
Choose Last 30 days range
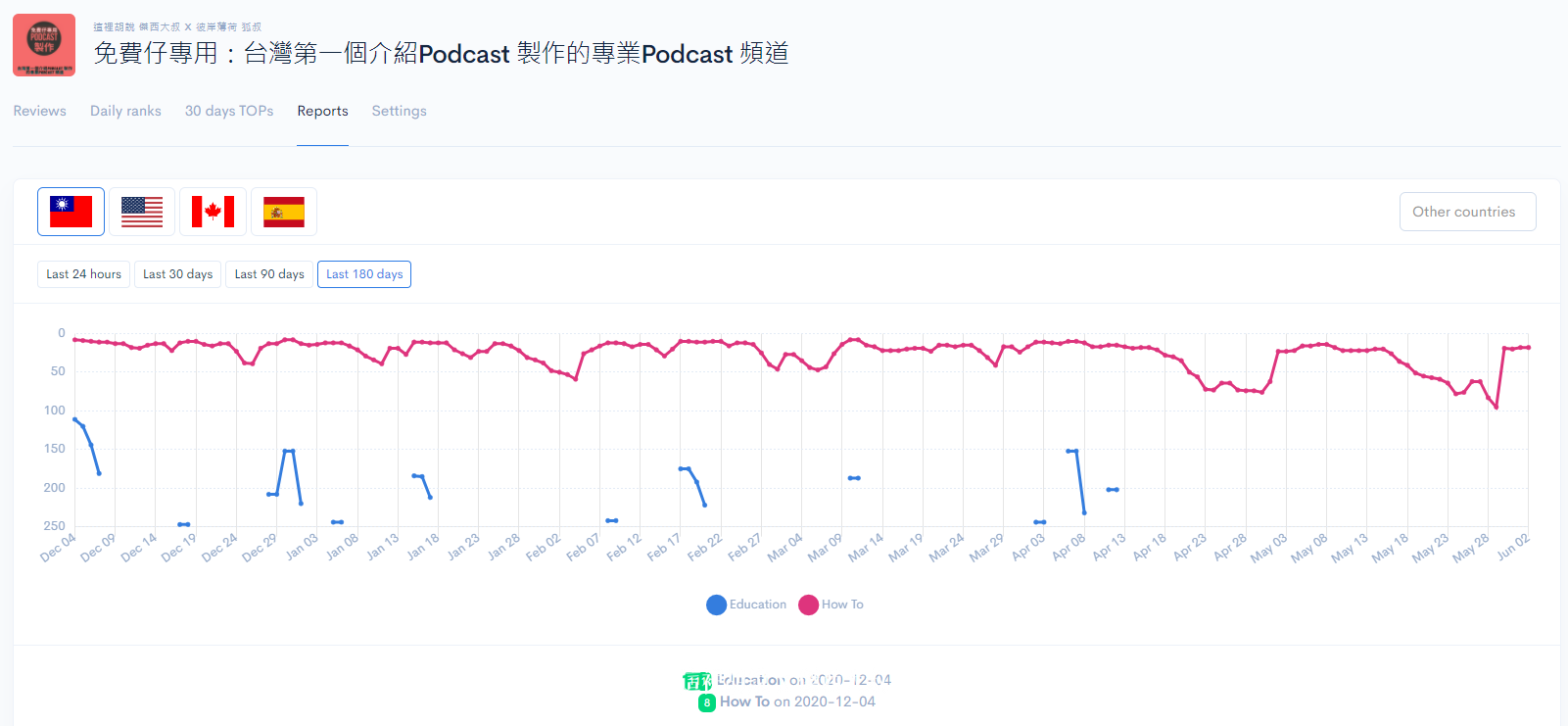coord(177,274)
